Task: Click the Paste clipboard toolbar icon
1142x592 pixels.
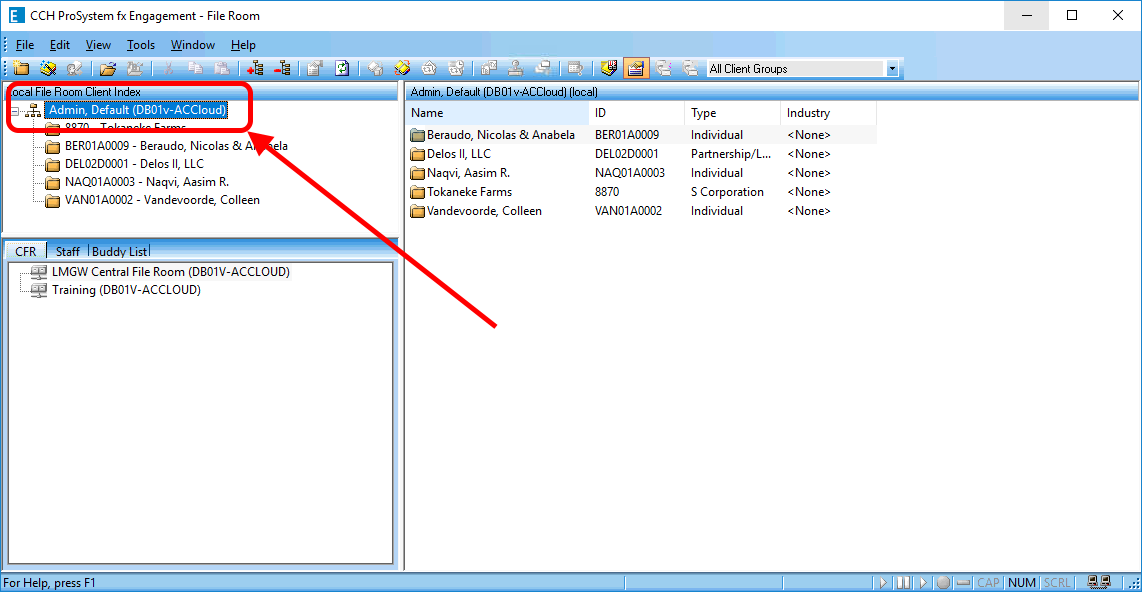Action: click(222, 68)
